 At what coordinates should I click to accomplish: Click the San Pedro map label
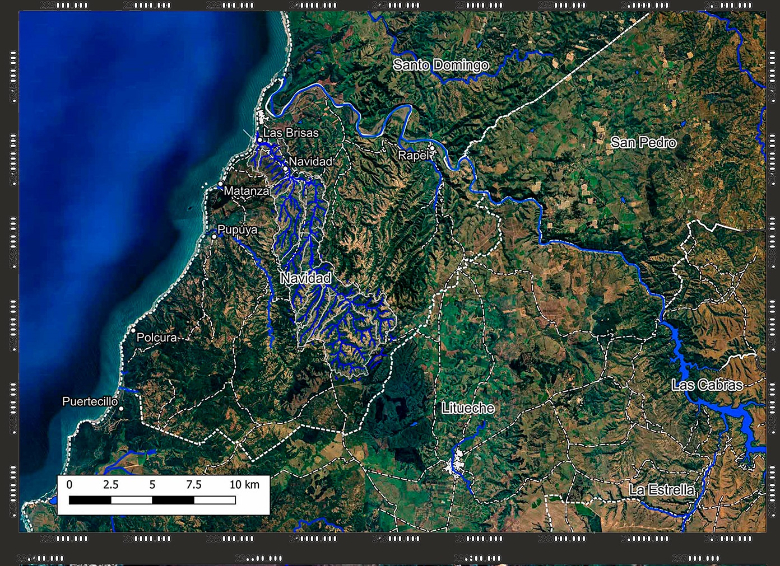[643, 143]
